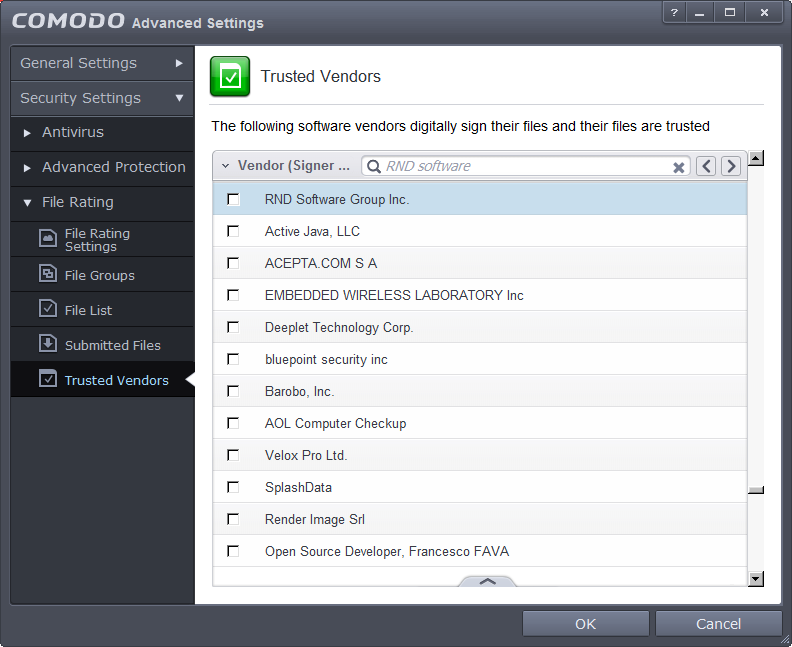The height and width of the screenshot is (647, 792).
Task: Open File Groups page
Action: [102, 275]
